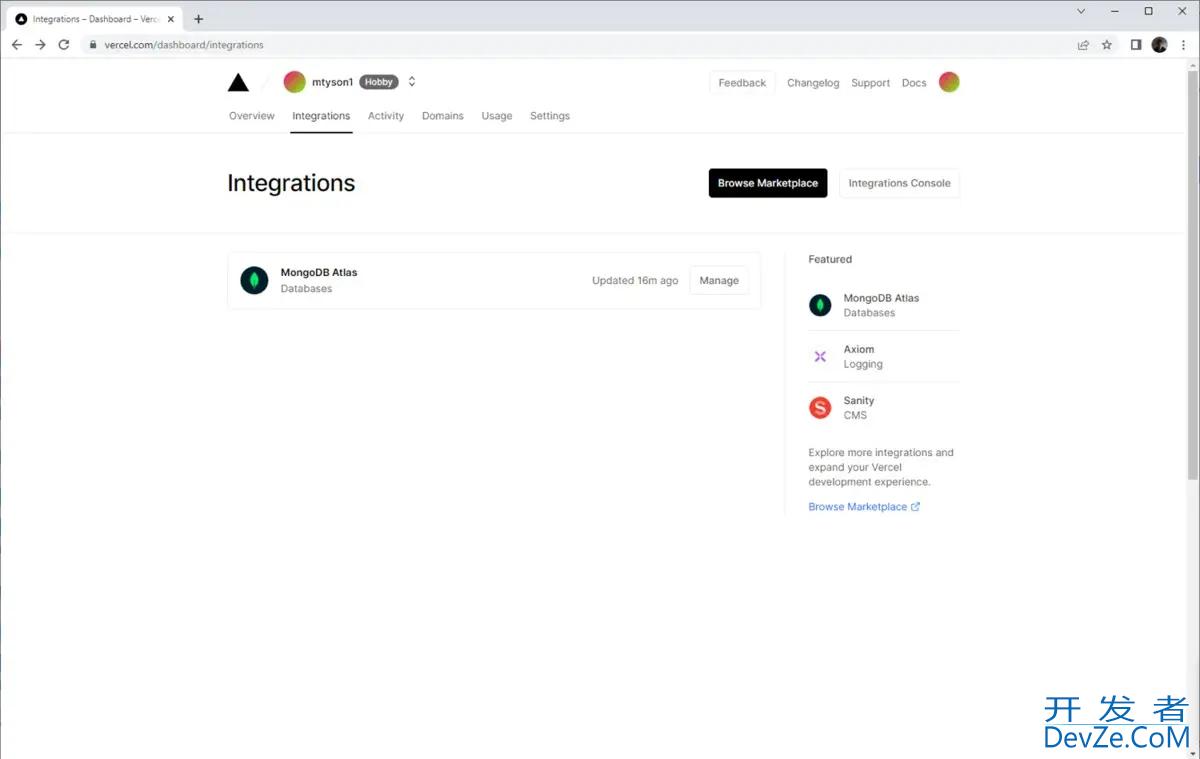Switch to the Activity tab
Viewport: 1200px width, 759px height.
pyautogui.click(x=386, y=116)
